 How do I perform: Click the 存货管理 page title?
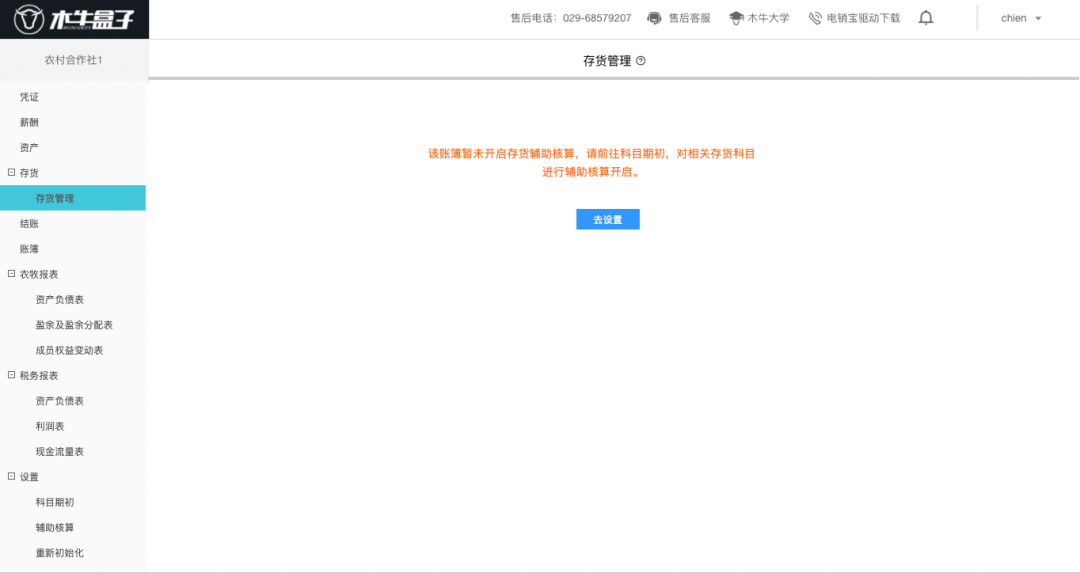click(607, 61)
